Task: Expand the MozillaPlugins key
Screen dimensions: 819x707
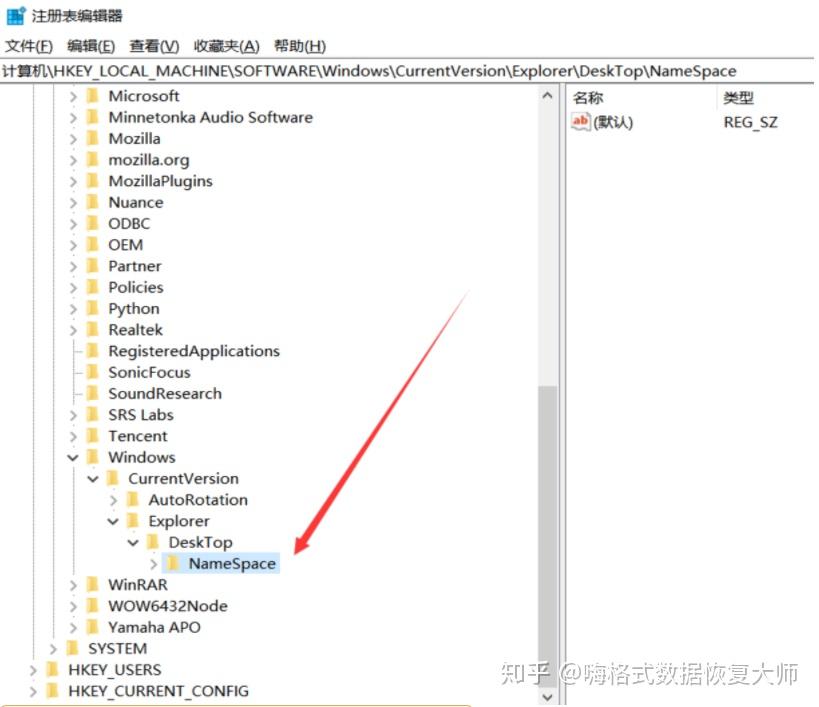Action: pyautogui.click(x=73, y=182)
